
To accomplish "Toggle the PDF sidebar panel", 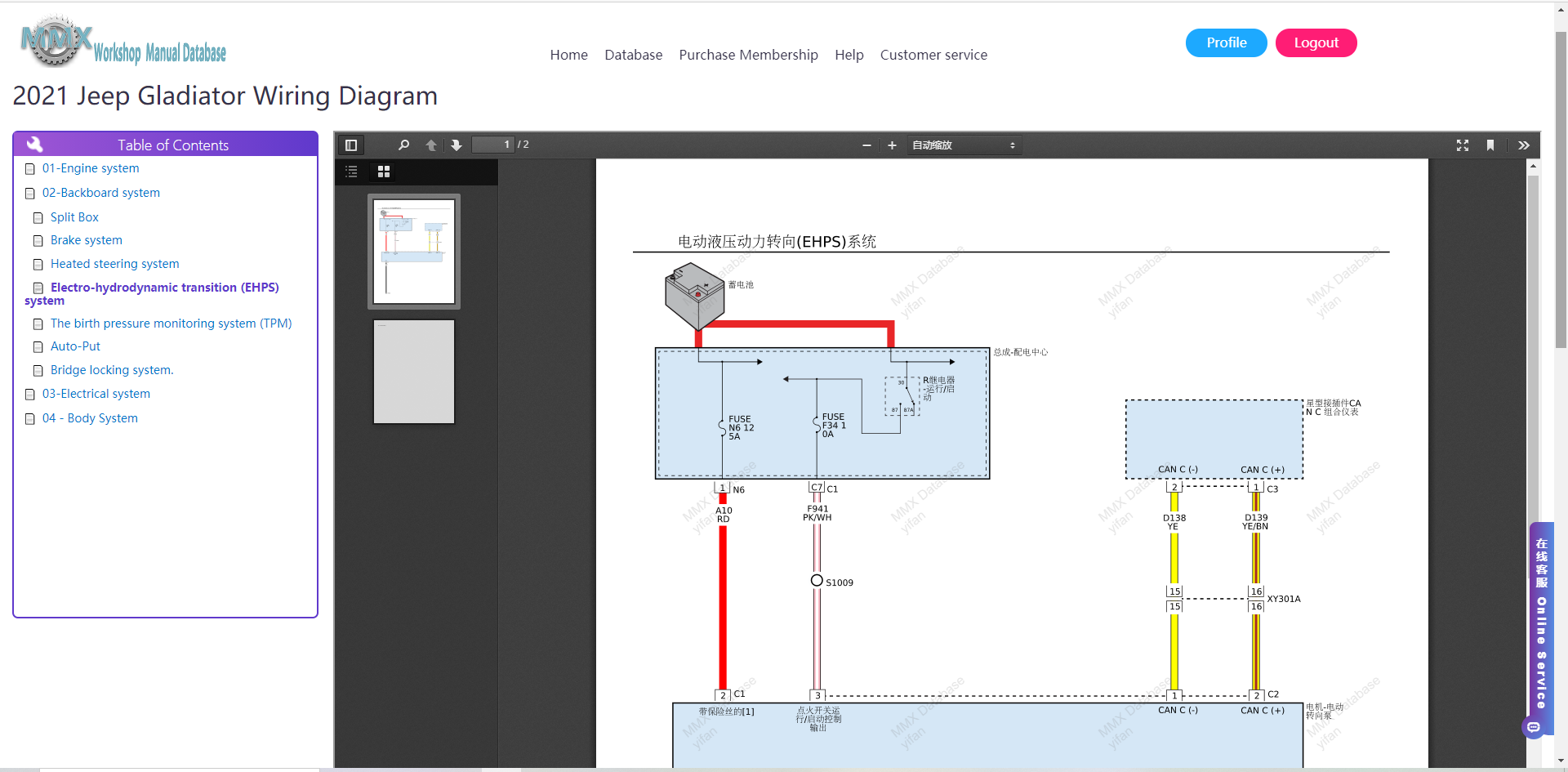I will tap(351, 145).
